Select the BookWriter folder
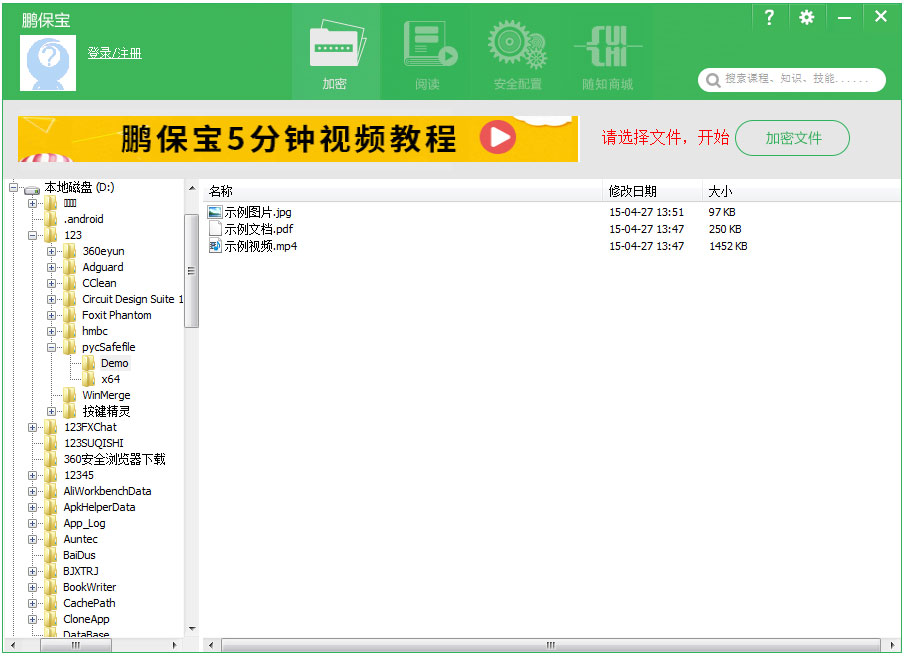 89,588
